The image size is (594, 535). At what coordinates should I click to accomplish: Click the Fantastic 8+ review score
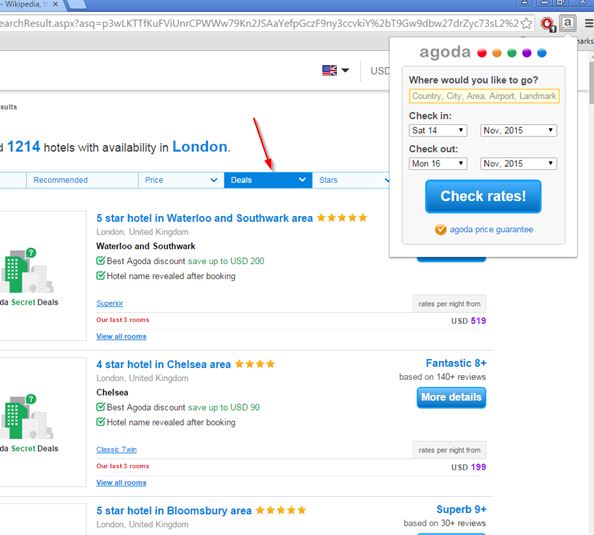pyautogui.click(x=456, y=363)
